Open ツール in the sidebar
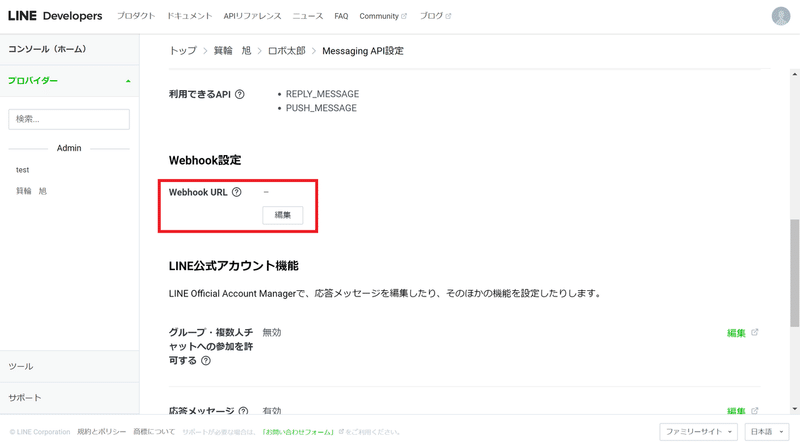Image resolution: width=800 pixels, height=446 pixels. pos(20,366)
